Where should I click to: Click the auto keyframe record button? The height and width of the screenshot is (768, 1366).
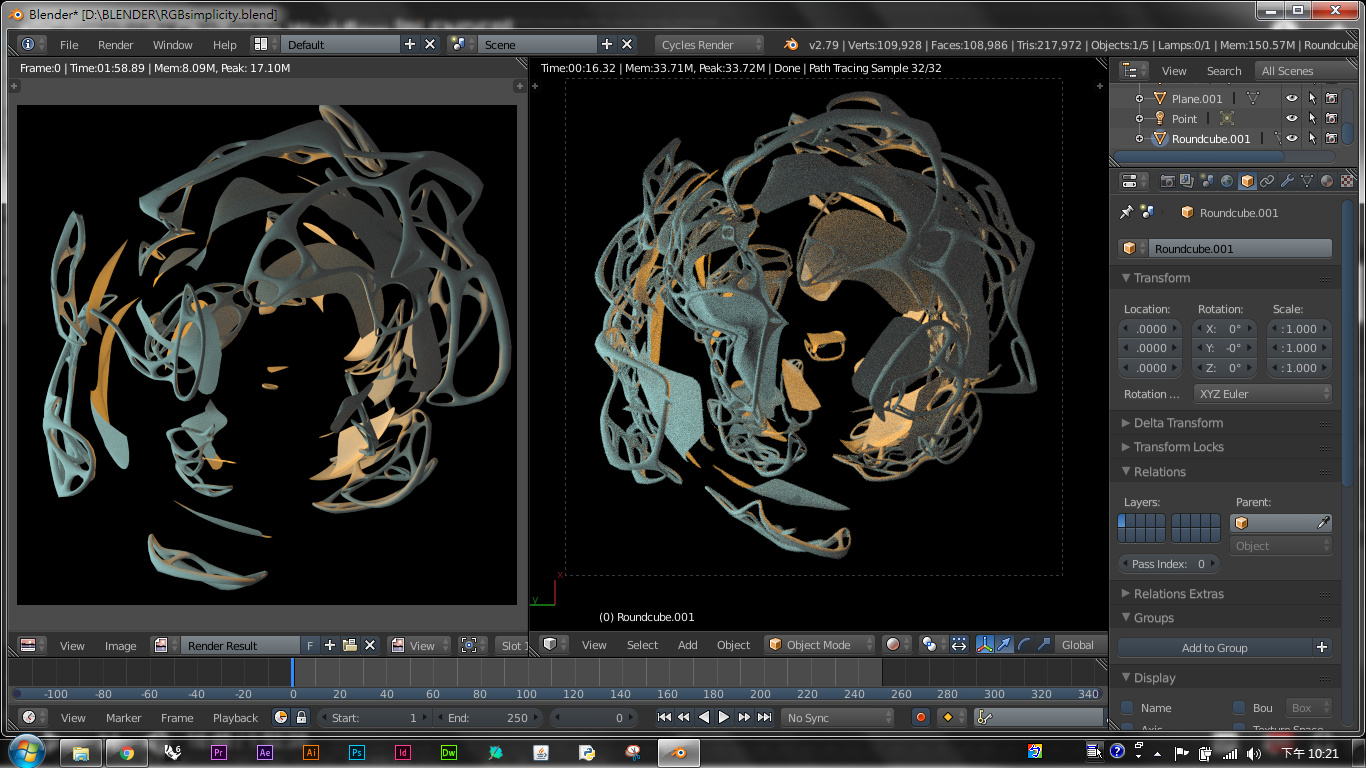pos(921,717)
